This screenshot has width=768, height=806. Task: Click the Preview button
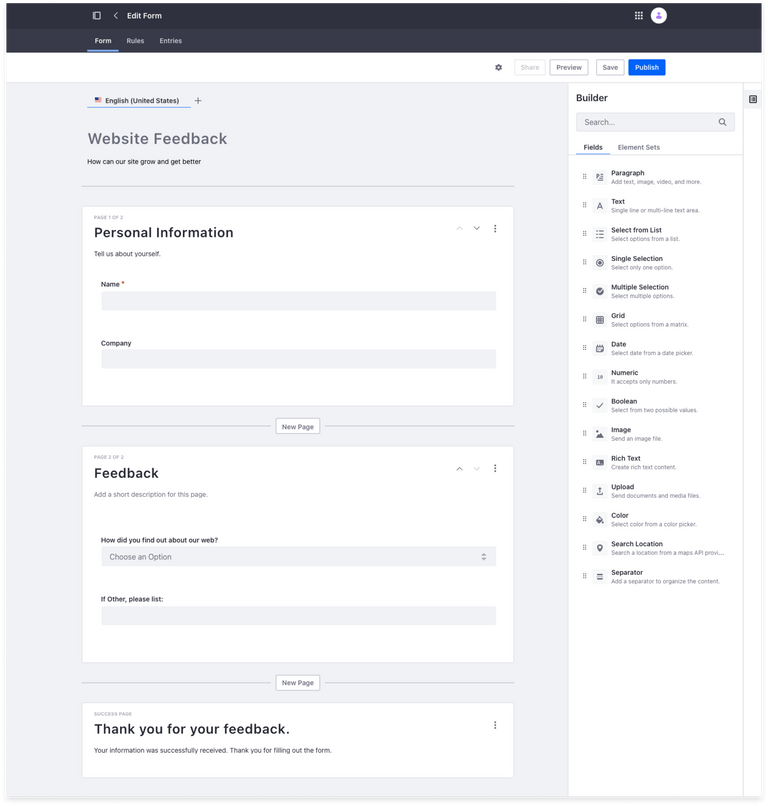point(568,67)
